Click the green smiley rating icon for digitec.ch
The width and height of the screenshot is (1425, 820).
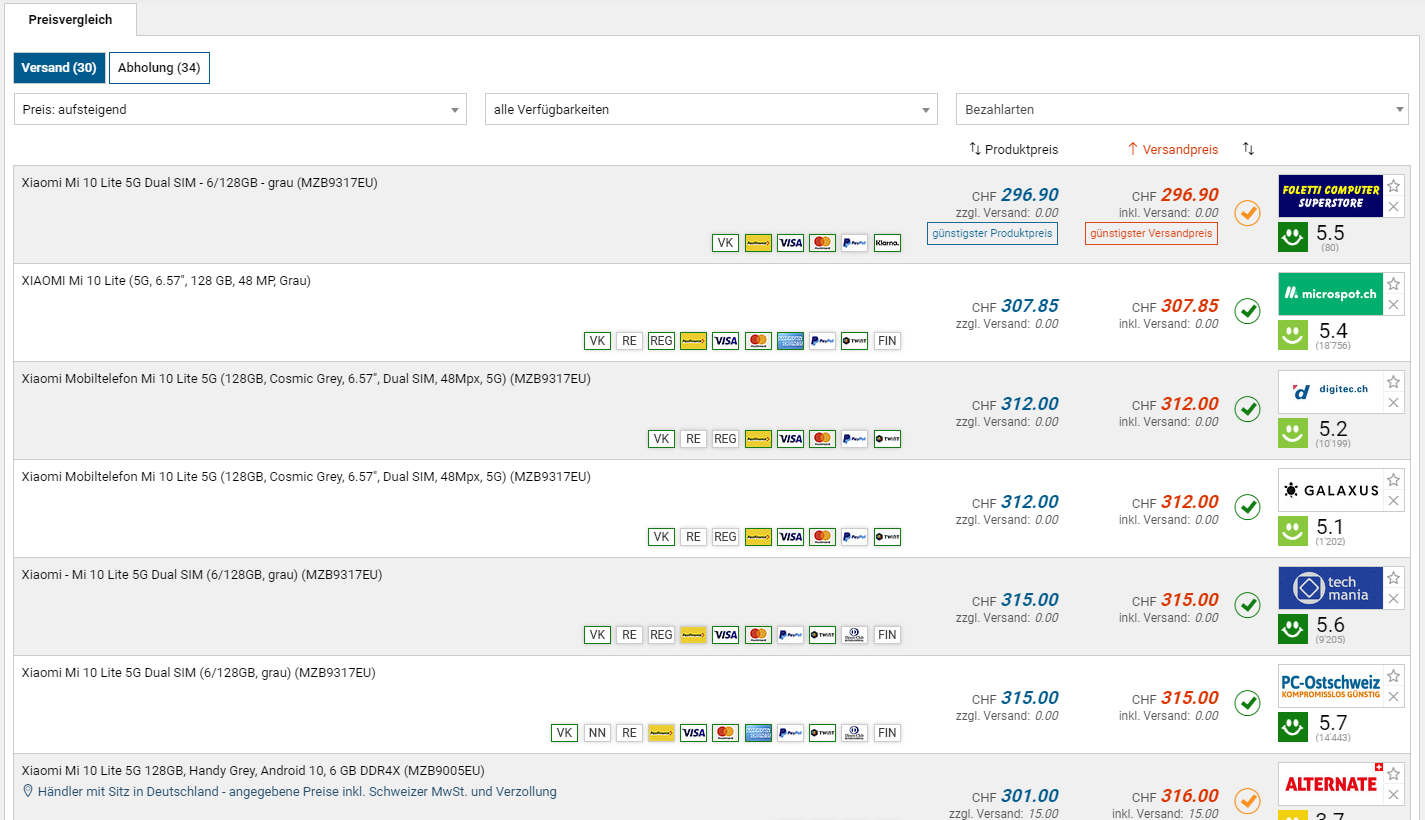coord(1293,433)
